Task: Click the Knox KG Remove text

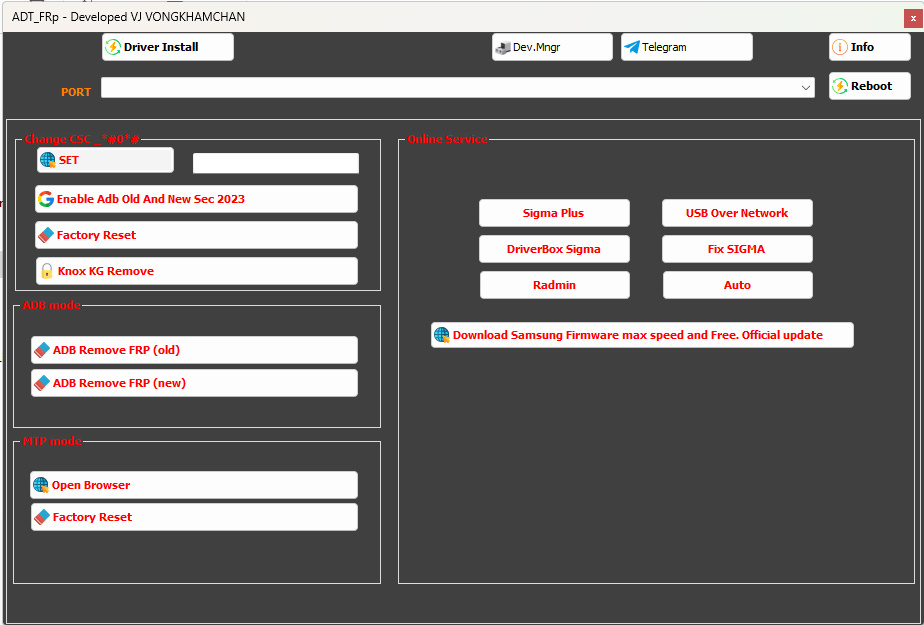Action: tap(105, 271)
